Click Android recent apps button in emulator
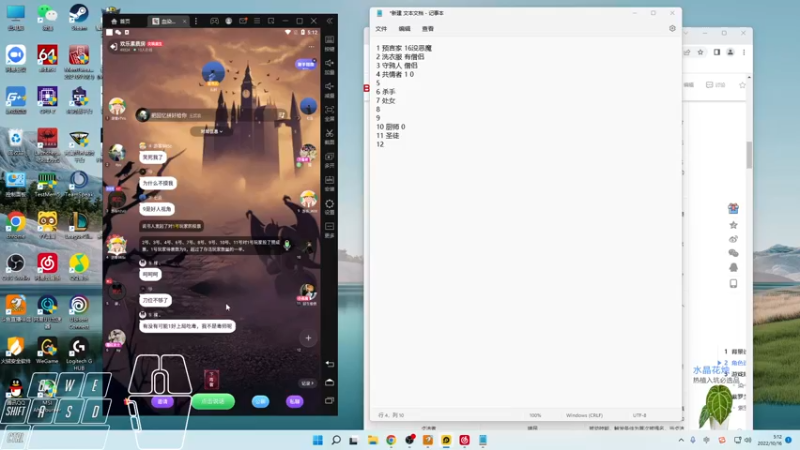Screen dimensions: 800x450 point(330,401)
